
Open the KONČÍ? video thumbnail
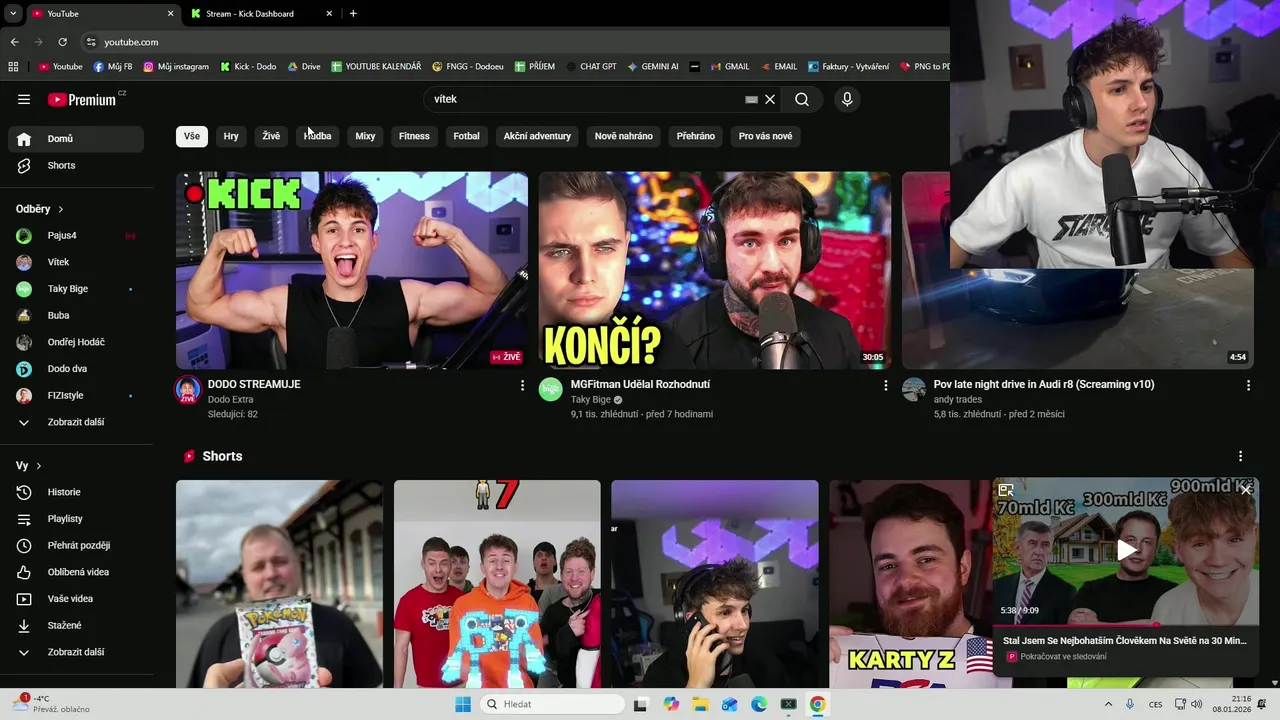click(714, 270)
